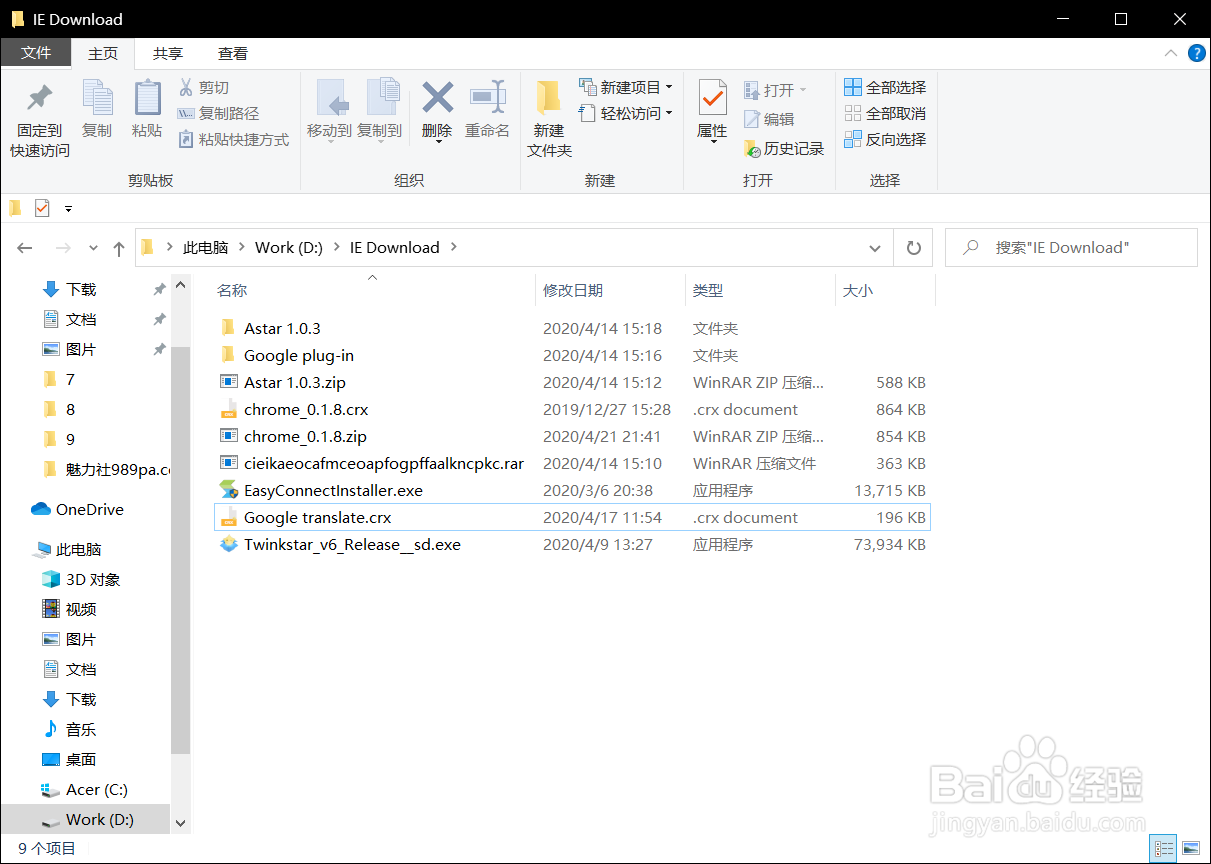The image size is (1211, 864).
Task: Click the New folder (新建文件夹) icon
Action: tap(548, 98)
